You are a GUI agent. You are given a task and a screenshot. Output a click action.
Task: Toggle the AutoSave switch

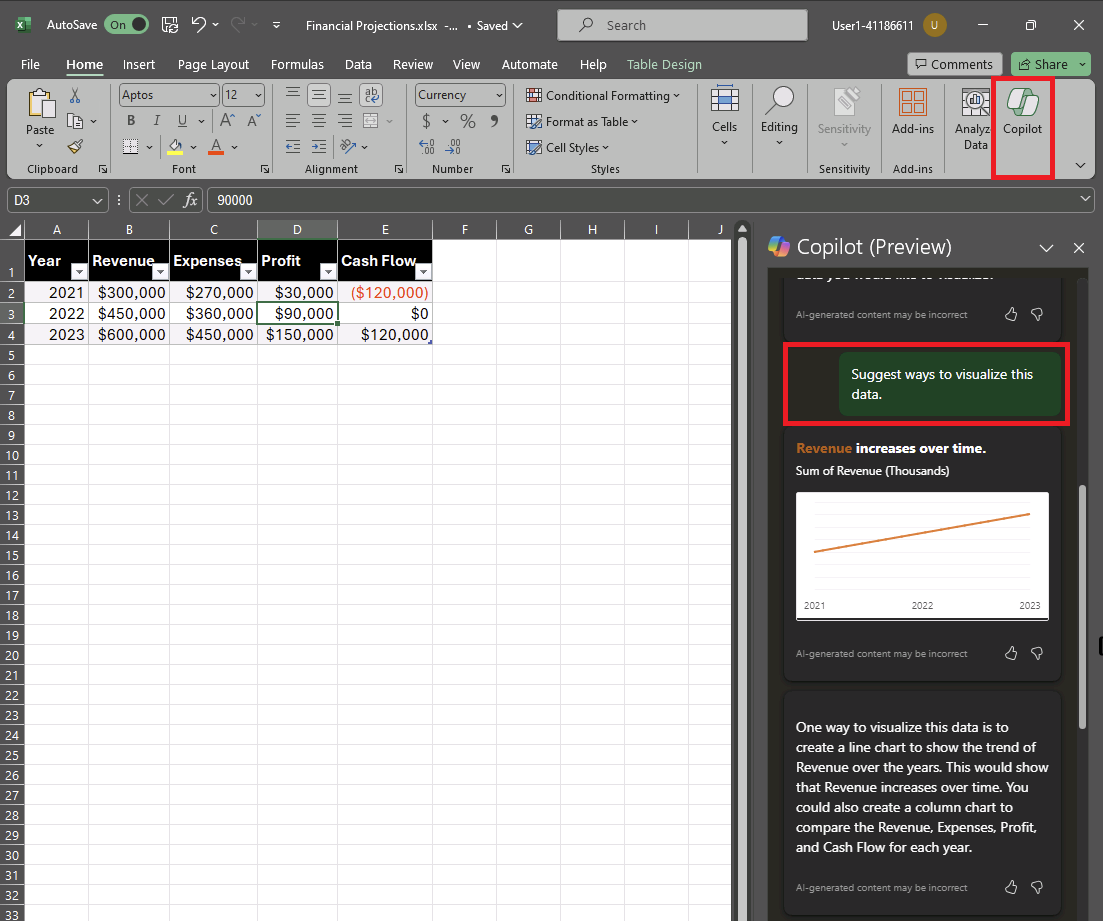126,25
